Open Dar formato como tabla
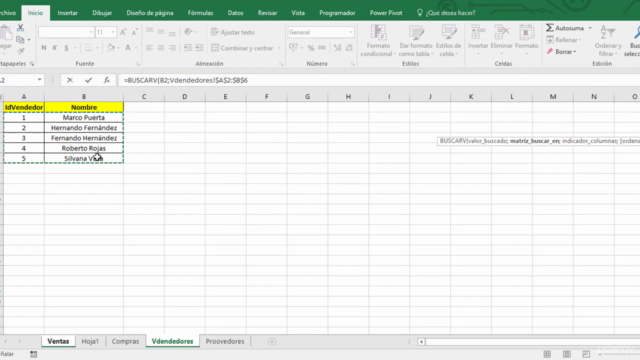Image resolution: width=640 pixels, height=360 pixels. pos(416,41)
